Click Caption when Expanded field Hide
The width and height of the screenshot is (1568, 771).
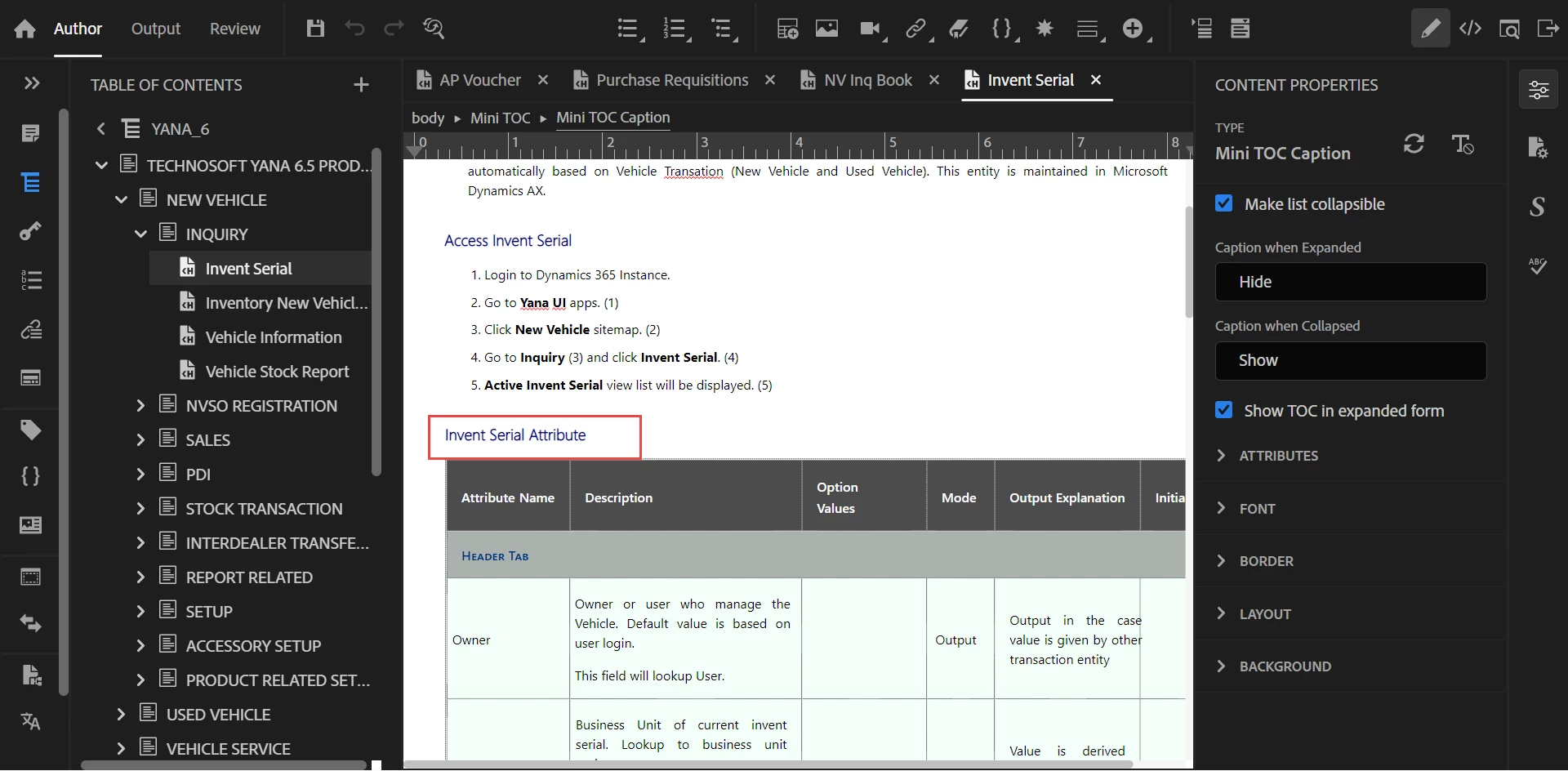pyautogui.click(x=1351, y=282)
